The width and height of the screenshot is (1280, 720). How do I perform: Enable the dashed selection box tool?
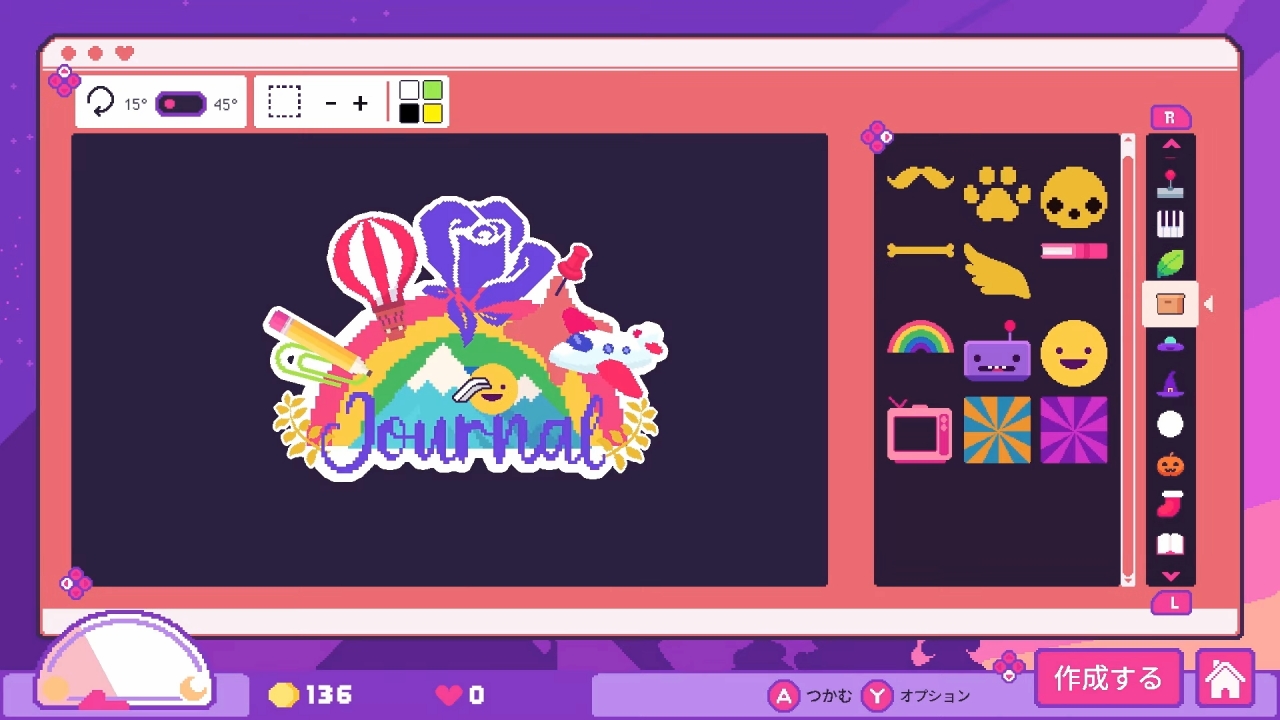click(x=284, y=102)
